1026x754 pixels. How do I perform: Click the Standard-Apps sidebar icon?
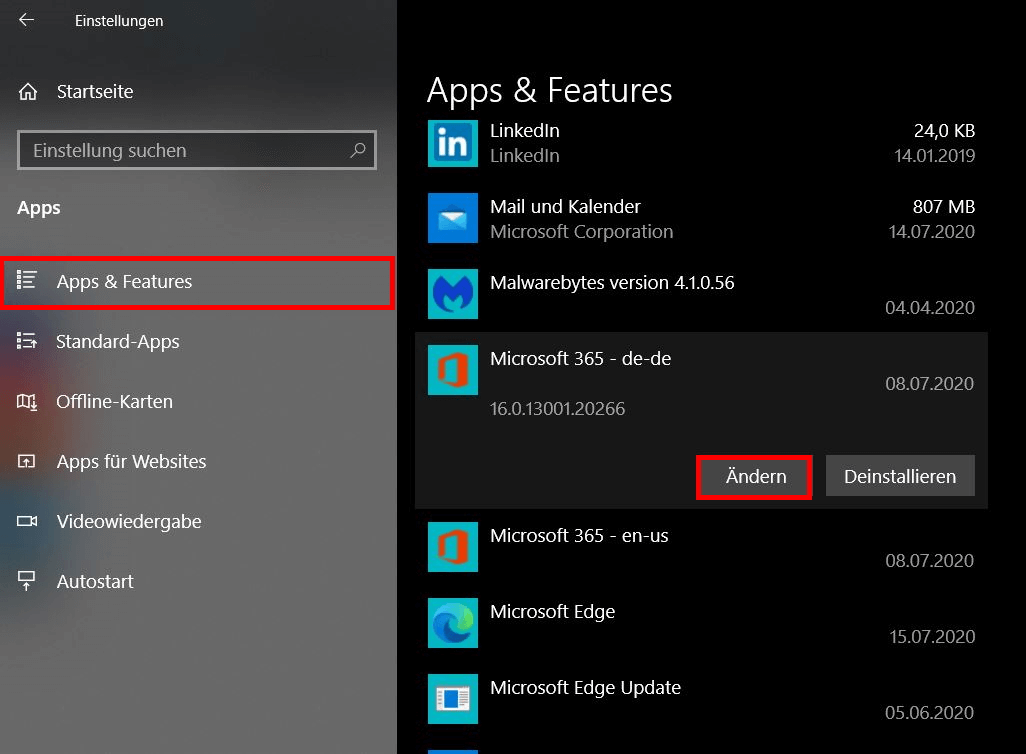(x=26, y=340)
